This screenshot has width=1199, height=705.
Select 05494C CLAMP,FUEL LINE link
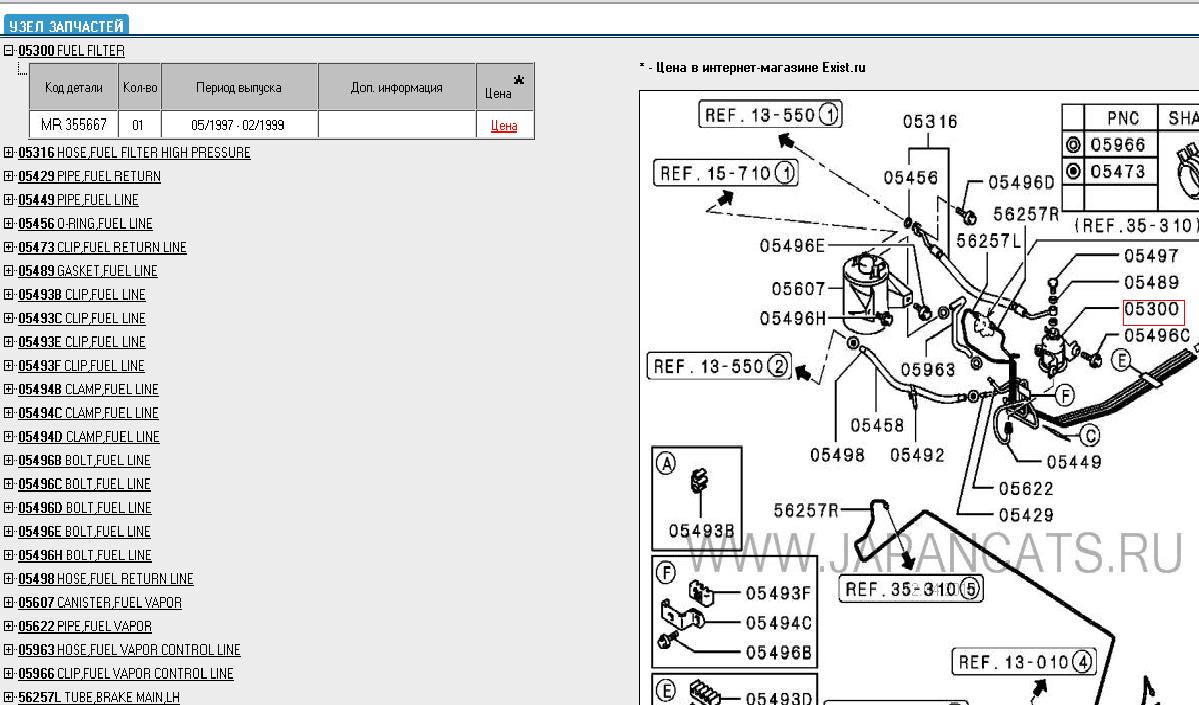(89, 414)
